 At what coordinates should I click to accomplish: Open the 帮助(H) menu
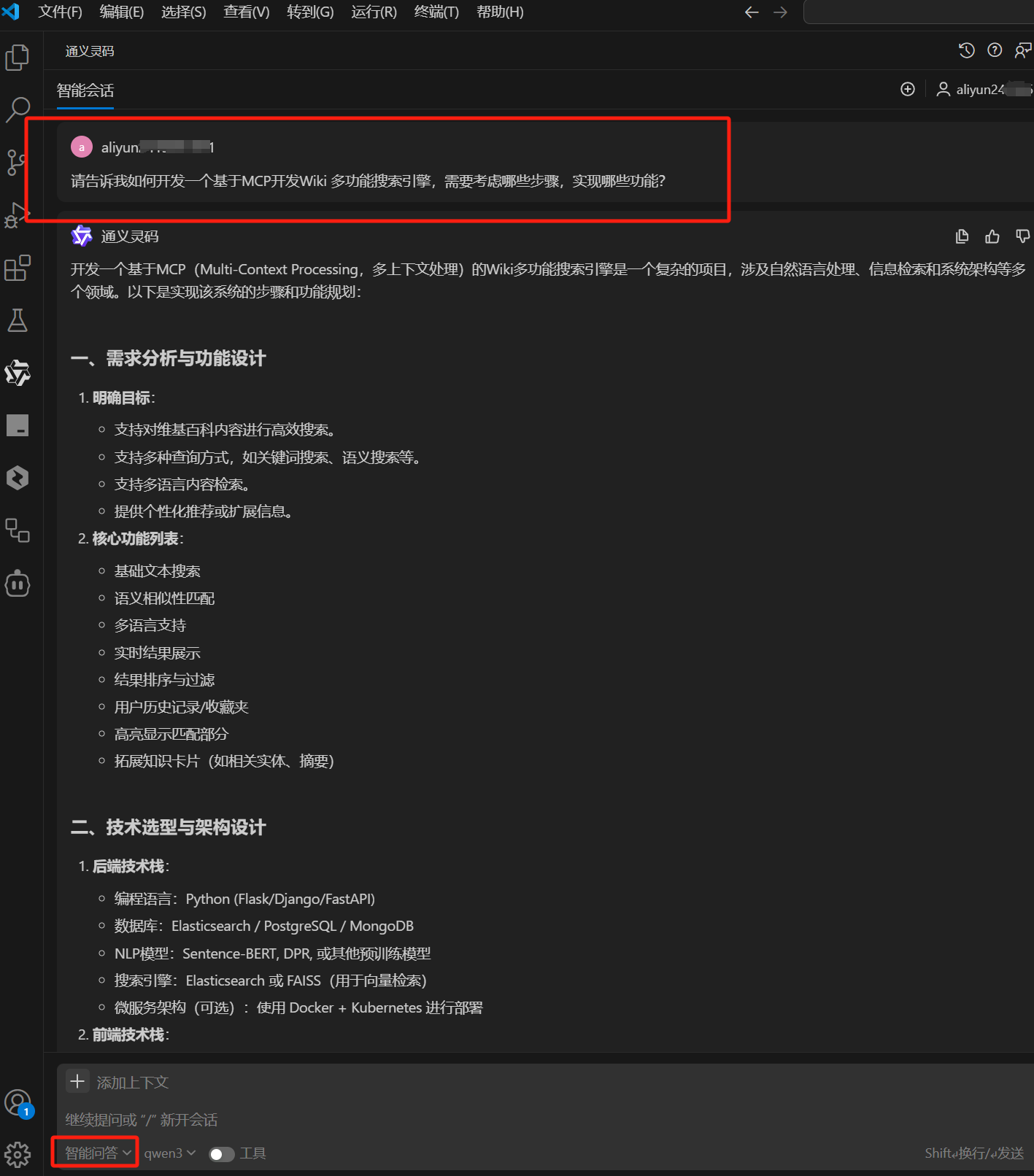(x=500, y=12)
